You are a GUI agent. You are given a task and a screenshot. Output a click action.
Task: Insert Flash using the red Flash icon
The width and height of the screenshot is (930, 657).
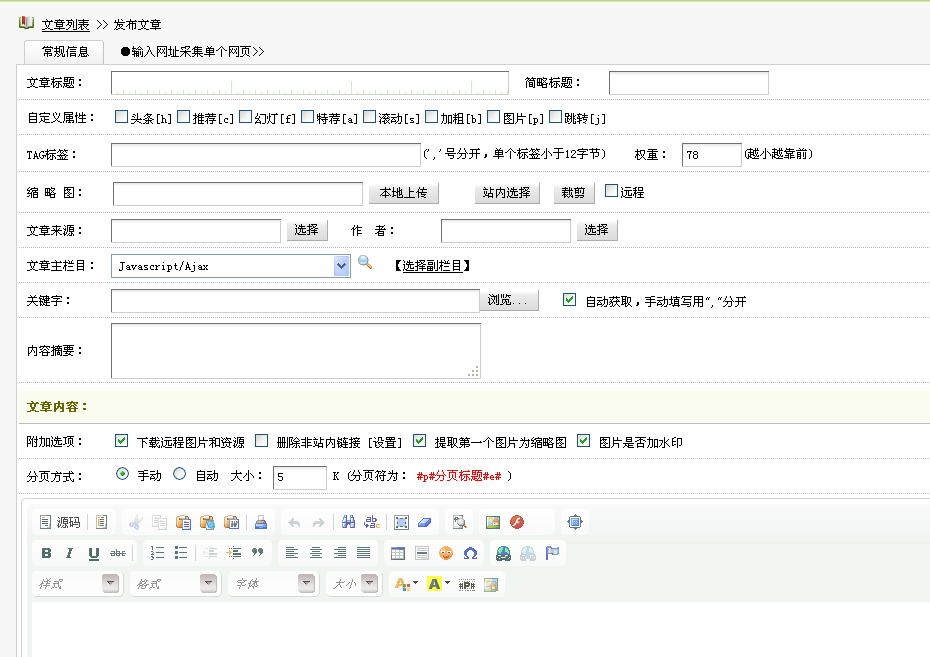tap(517, 522)
